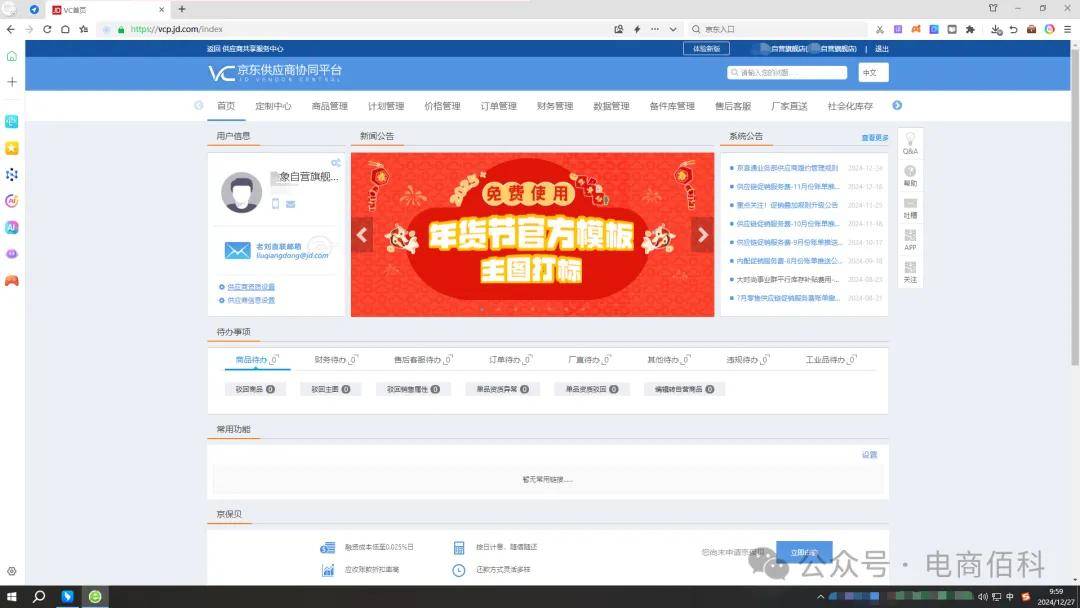1080x608 pixels.
Task: Click the Q&A lightbulb icon
Action: pos(910,139)
